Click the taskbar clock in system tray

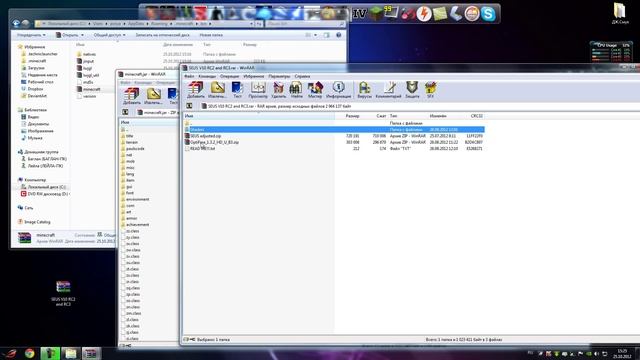click(x=622, y=353)
